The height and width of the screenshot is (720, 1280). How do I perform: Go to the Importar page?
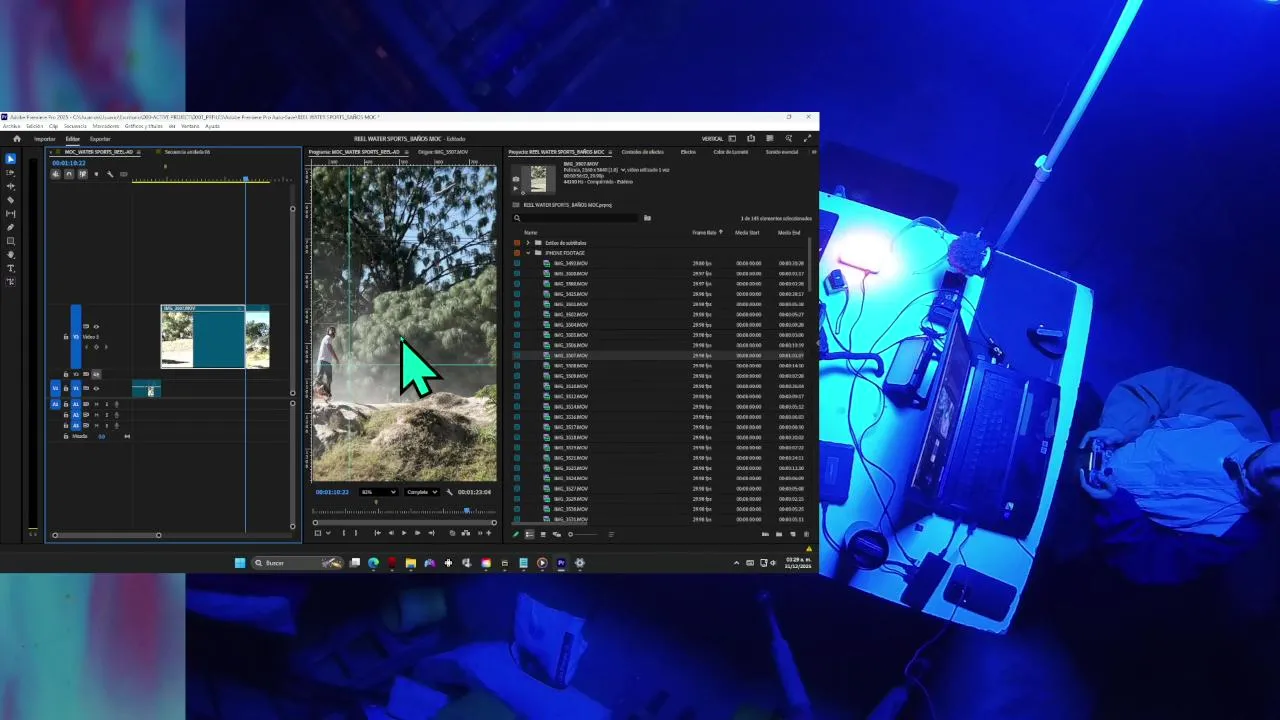[45, 139]
